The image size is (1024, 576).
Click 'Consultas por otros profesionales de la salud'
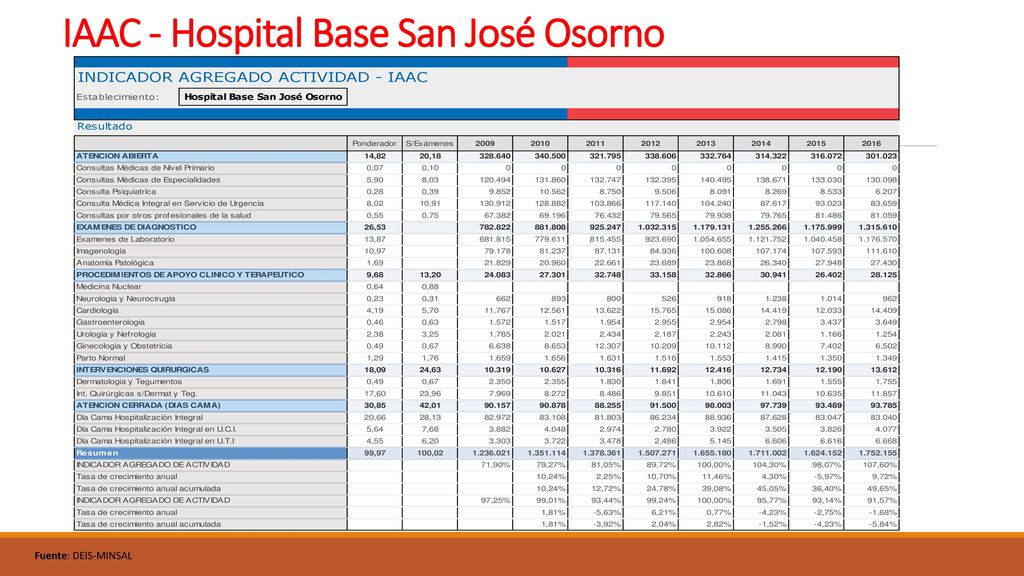(x=163, y=216)
